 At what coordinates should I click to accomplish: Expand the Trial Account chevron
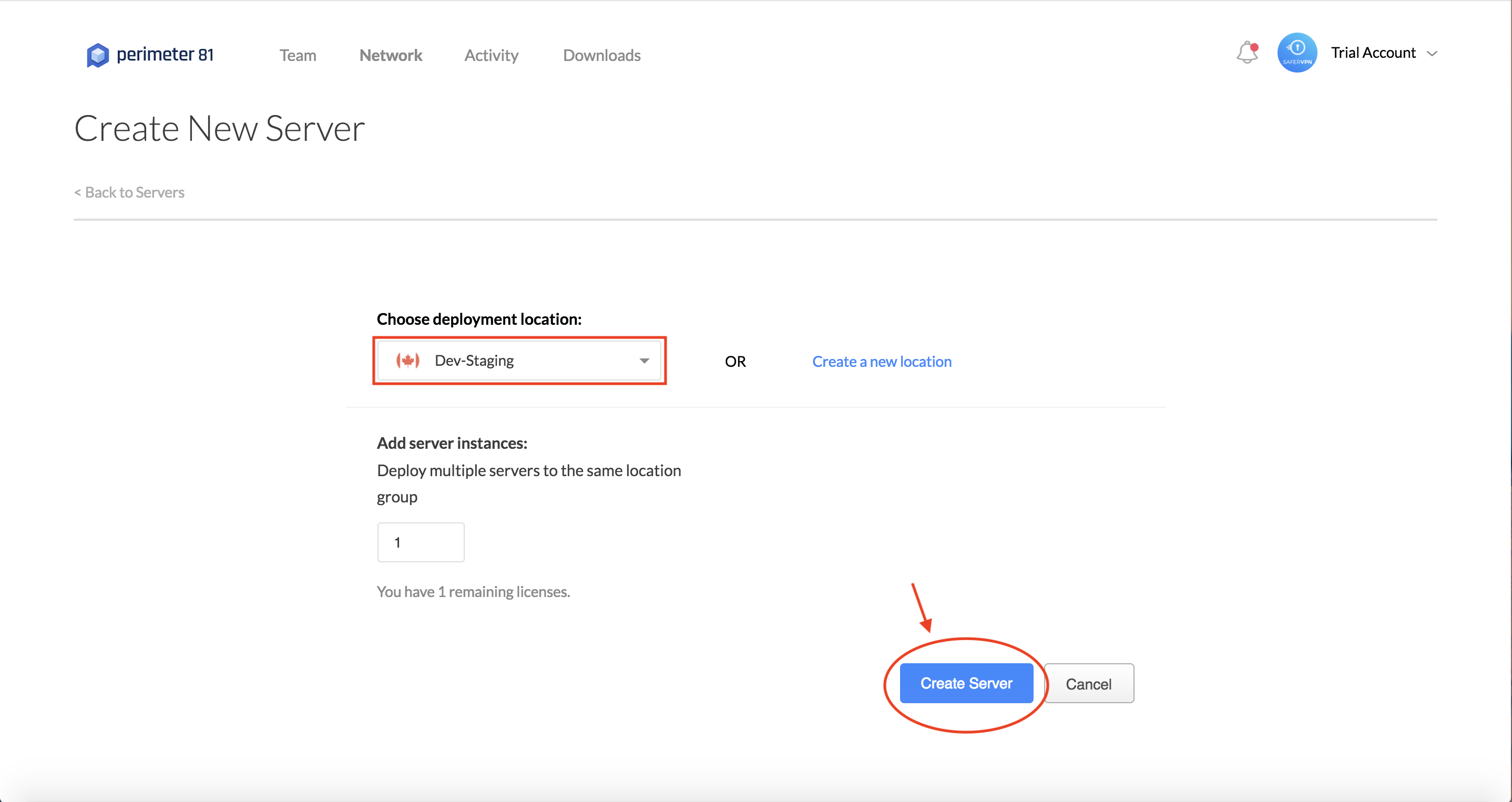pos(1432,54)
